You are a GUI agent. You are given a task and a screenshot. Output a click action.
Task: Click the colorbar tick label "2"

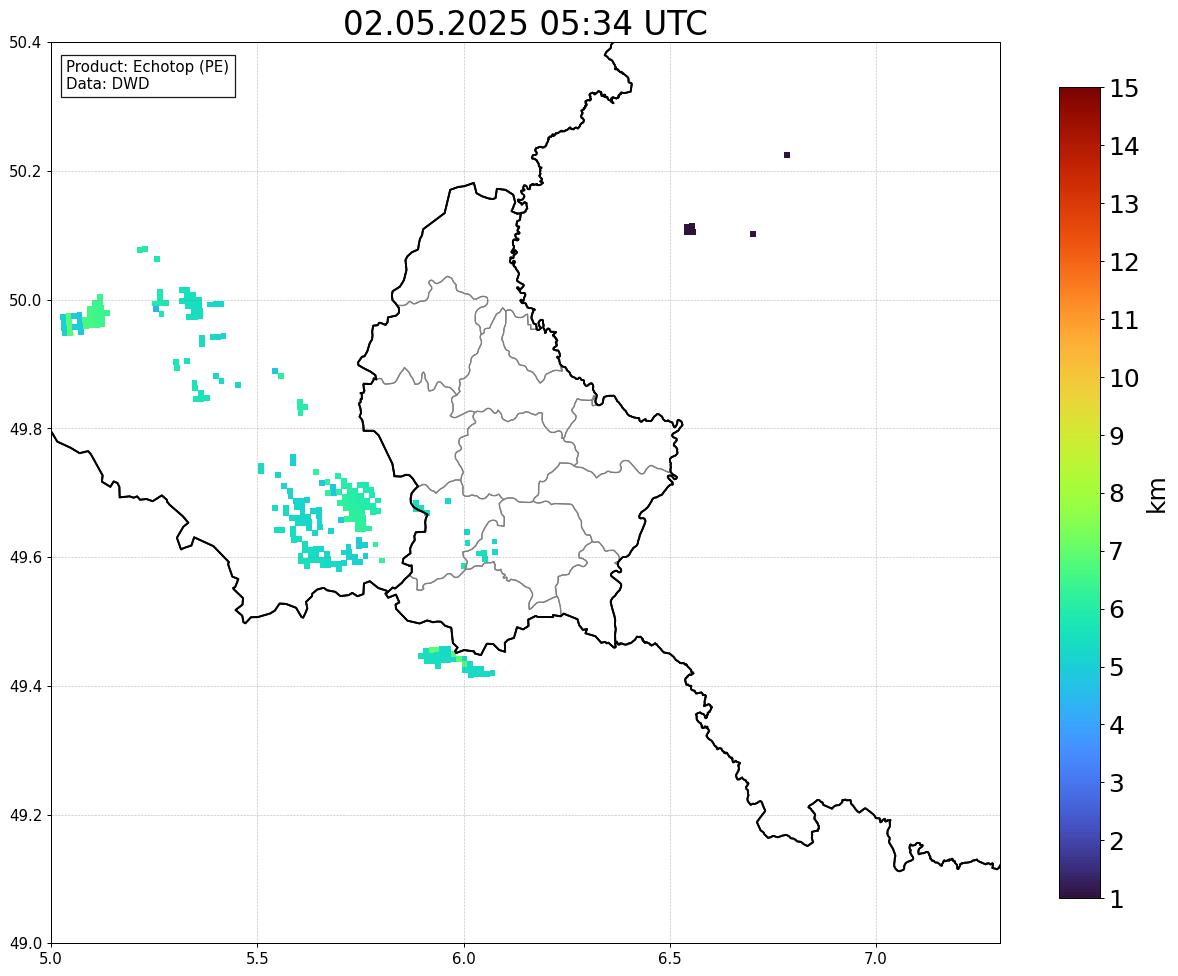click(1117, 841)
